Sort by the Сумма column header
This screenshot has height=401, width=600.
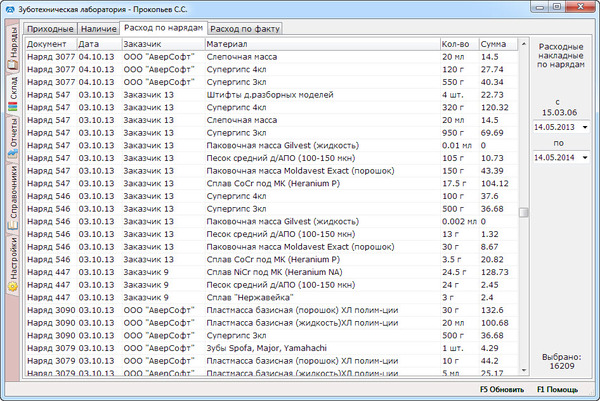[x=498, y=44]
